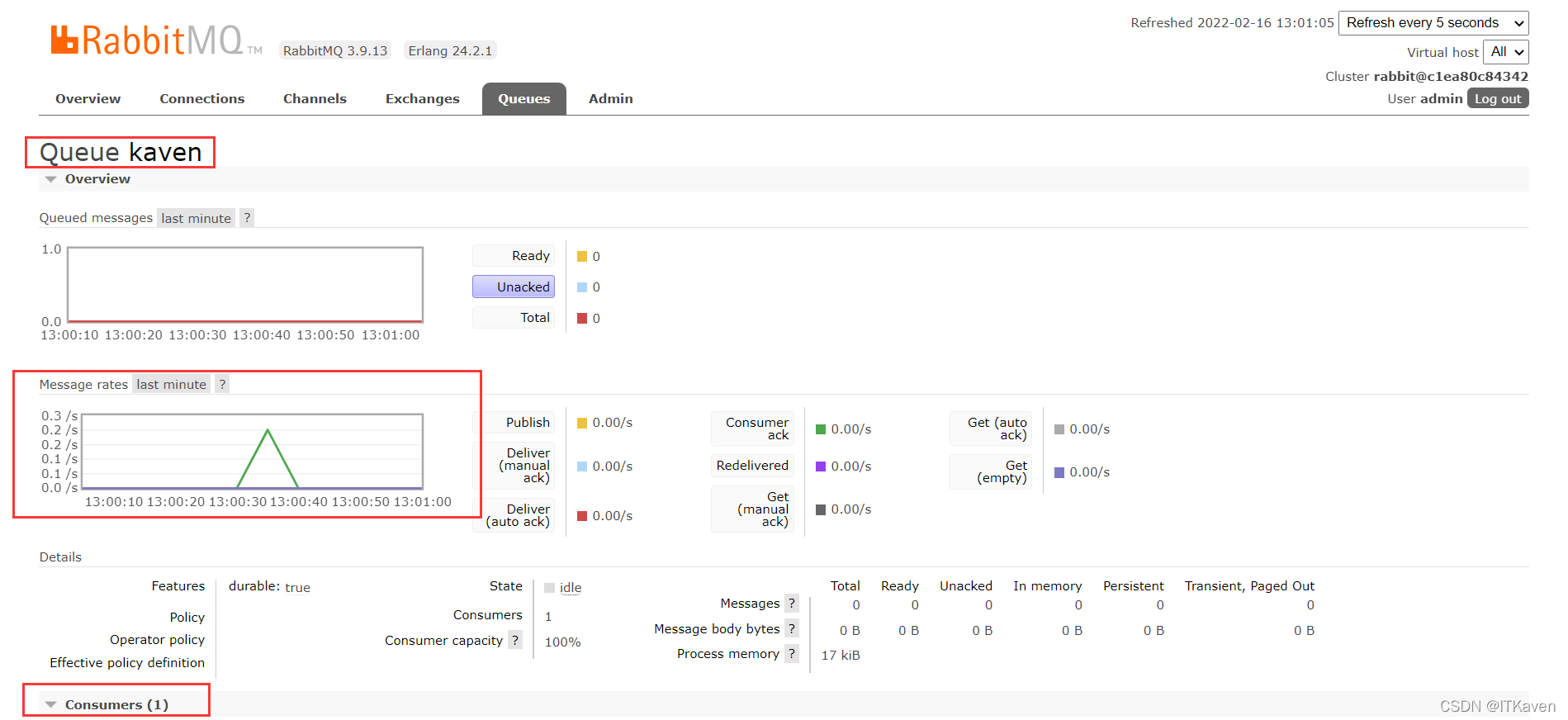Click the Operator policy label
This screenshot has width=1568, height=720.
point(157,640)
